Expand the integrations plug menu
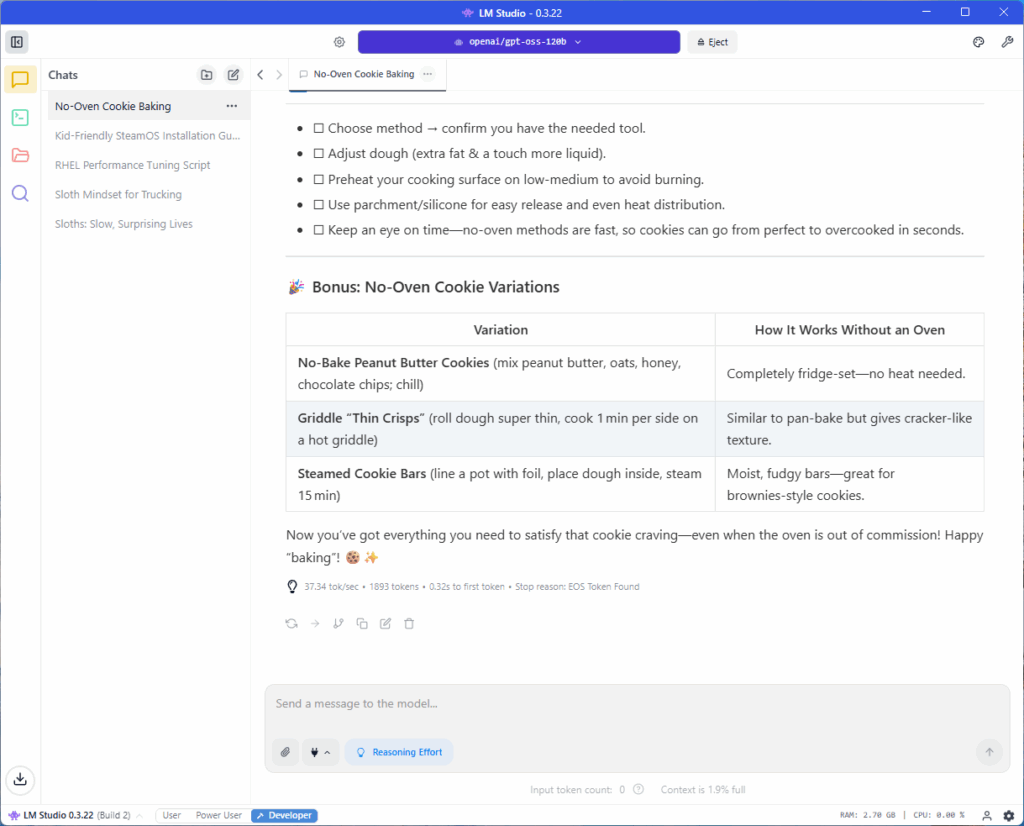 point(320,752)
